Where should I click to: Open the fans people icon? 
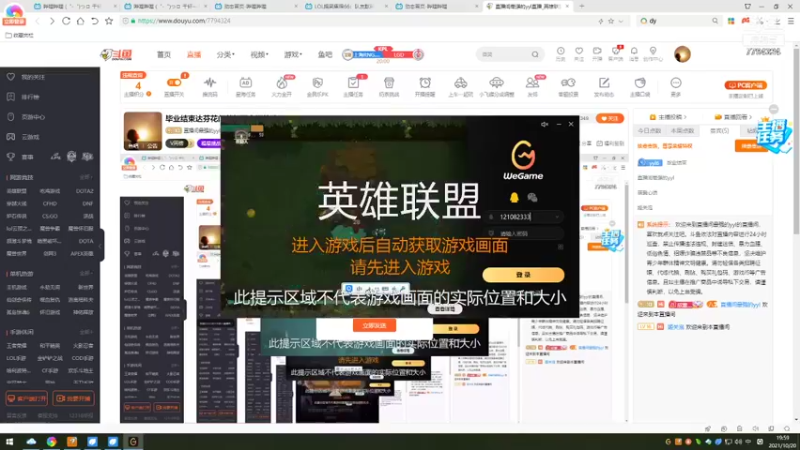(x=532, y=85)
